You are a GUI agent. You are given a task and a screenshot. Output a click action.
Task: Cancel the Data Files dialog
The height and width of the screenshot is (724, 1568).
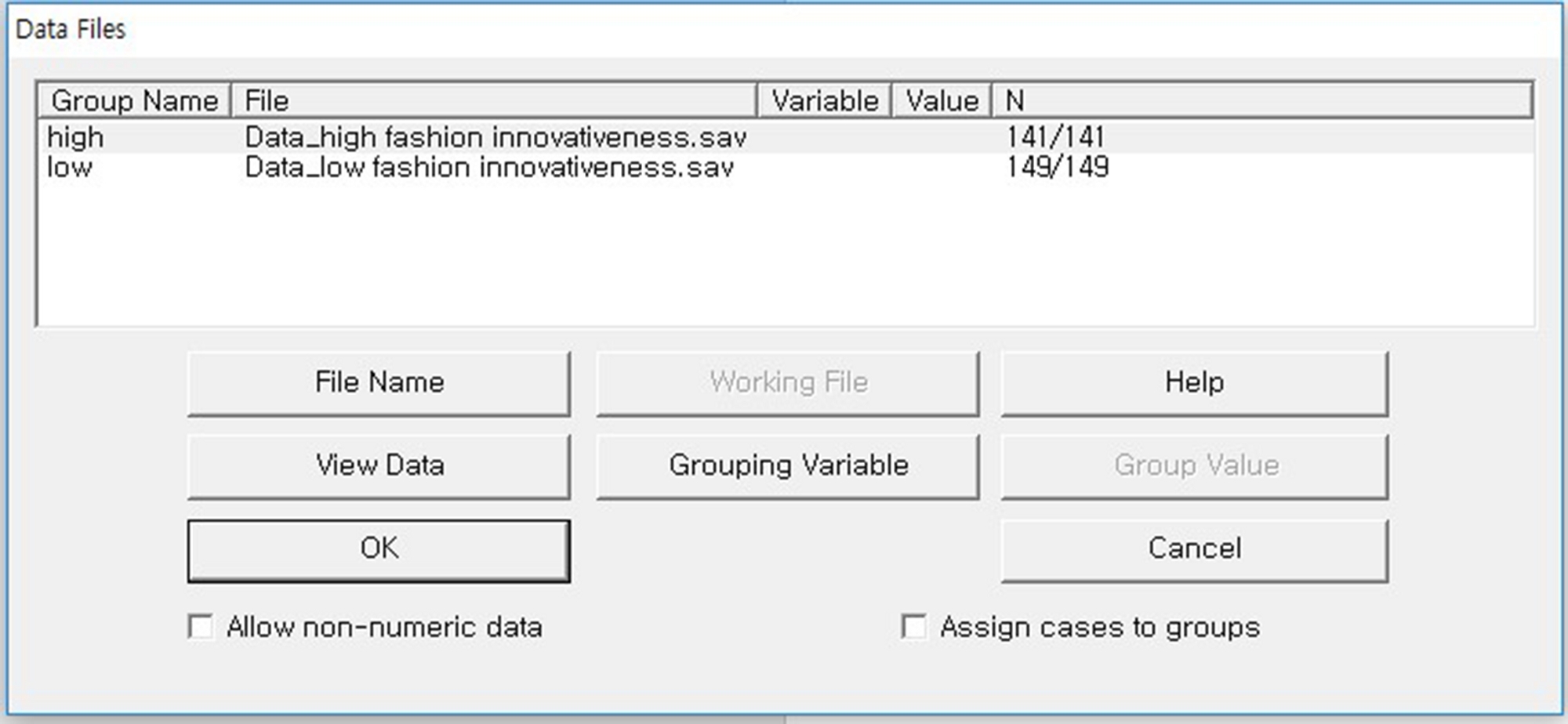(1194, 549)
